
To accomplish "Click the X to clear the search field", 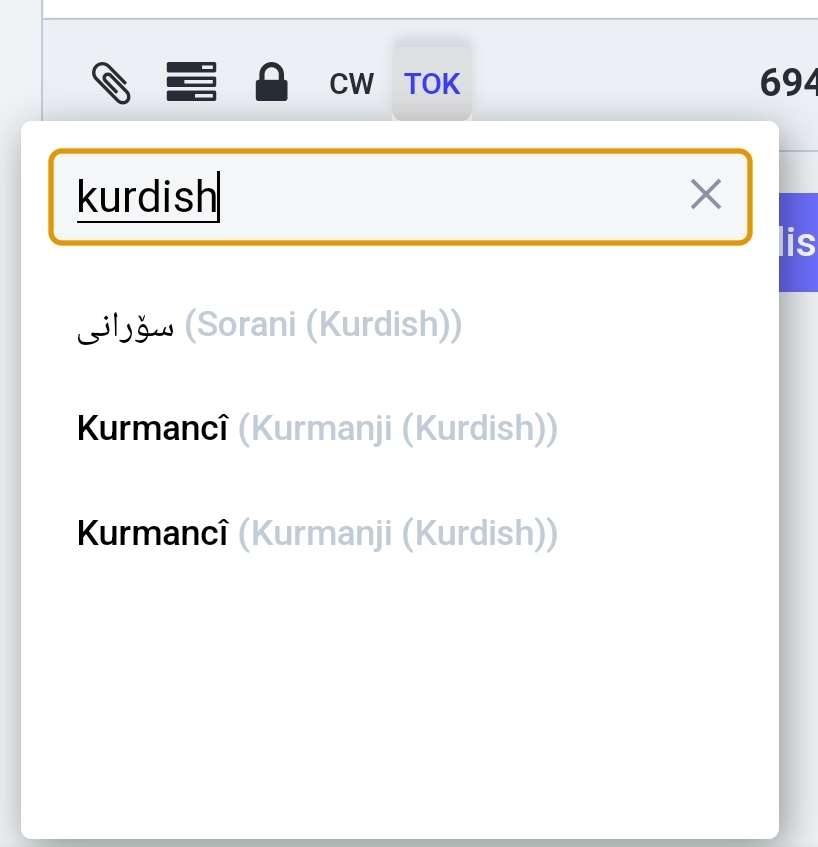I will 707,195.
